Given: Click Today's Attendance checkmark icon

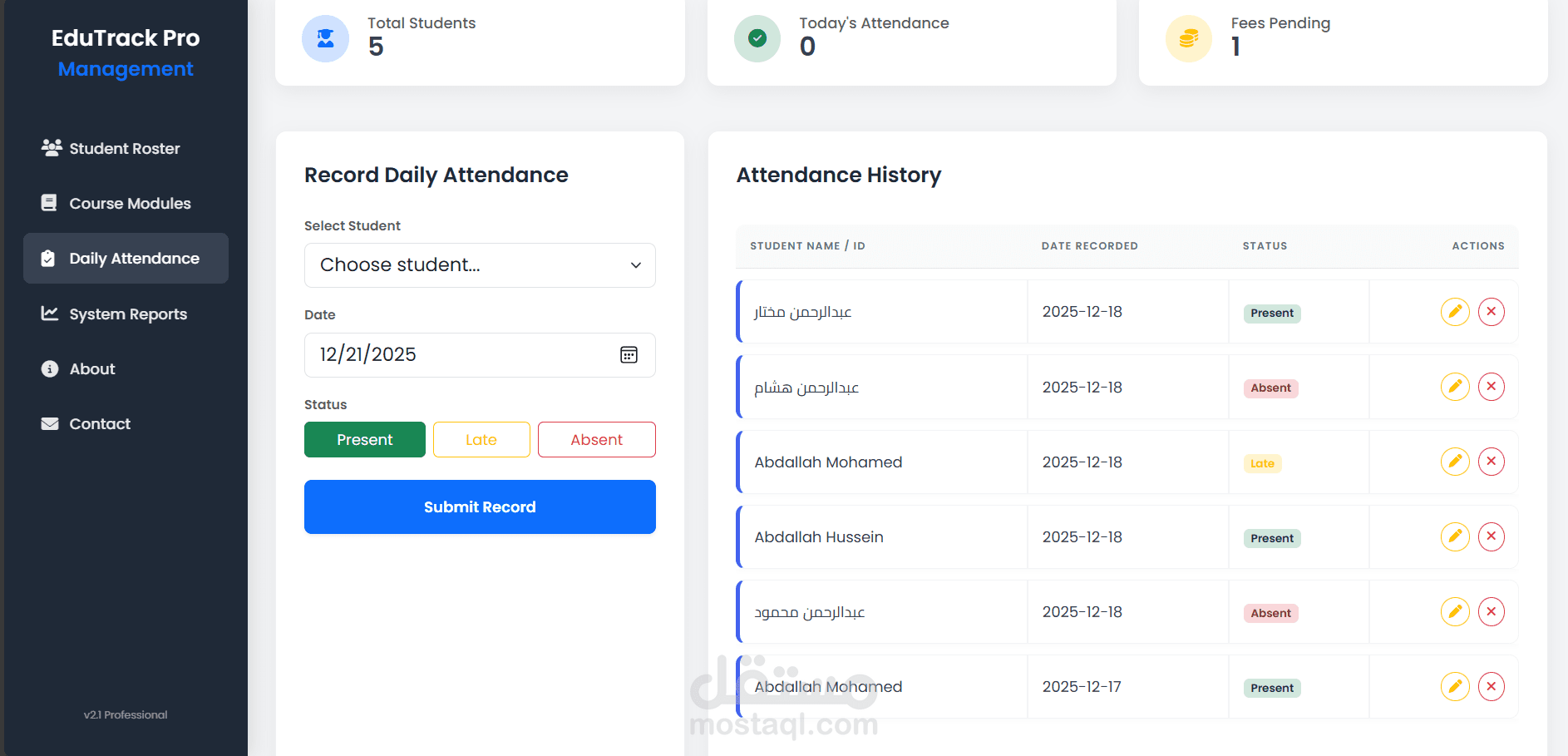Looking at the screenshot, I should (x=757, y=38).
